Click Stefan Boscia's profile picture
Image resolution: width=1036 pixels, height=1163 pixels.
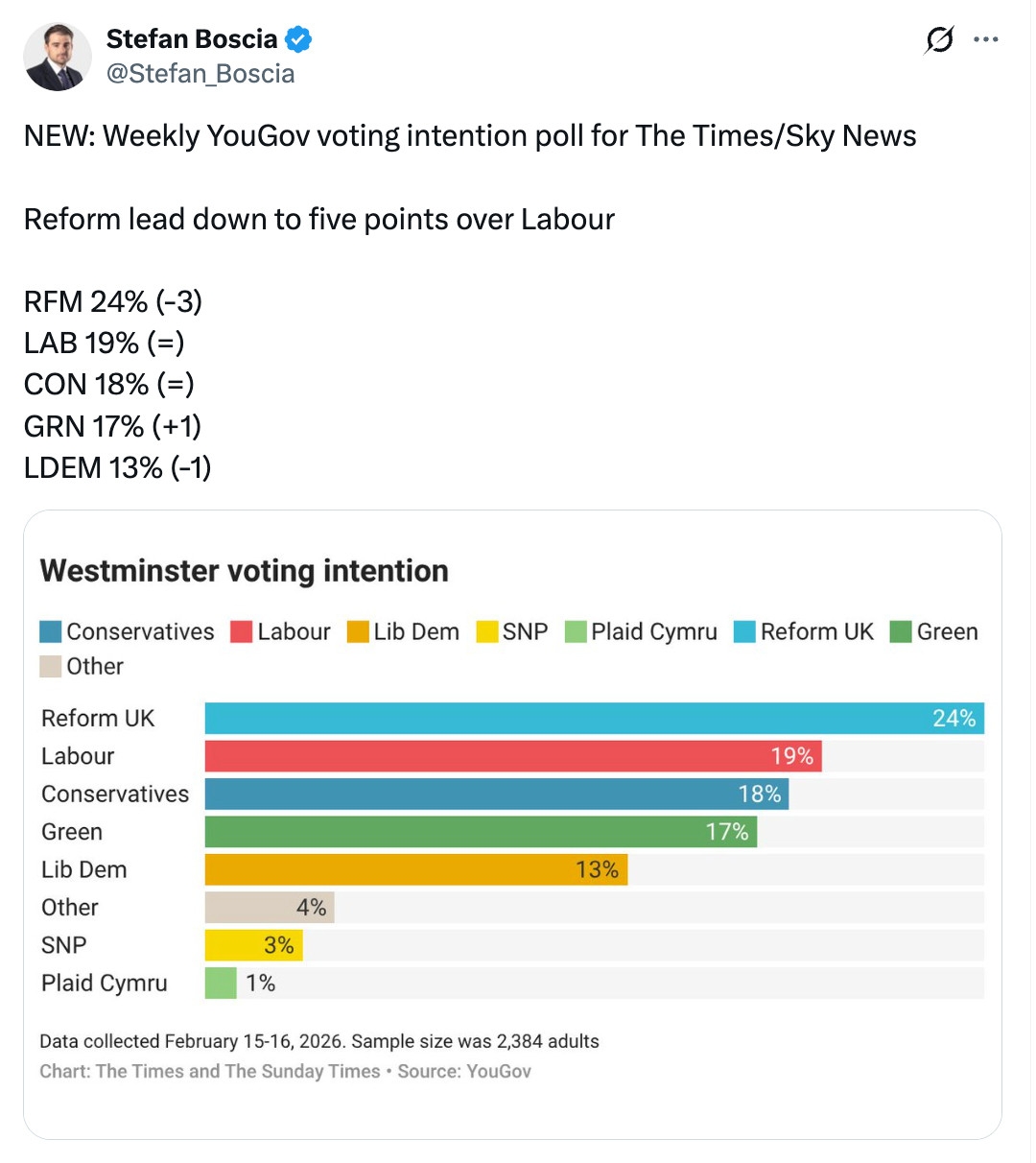58,57
